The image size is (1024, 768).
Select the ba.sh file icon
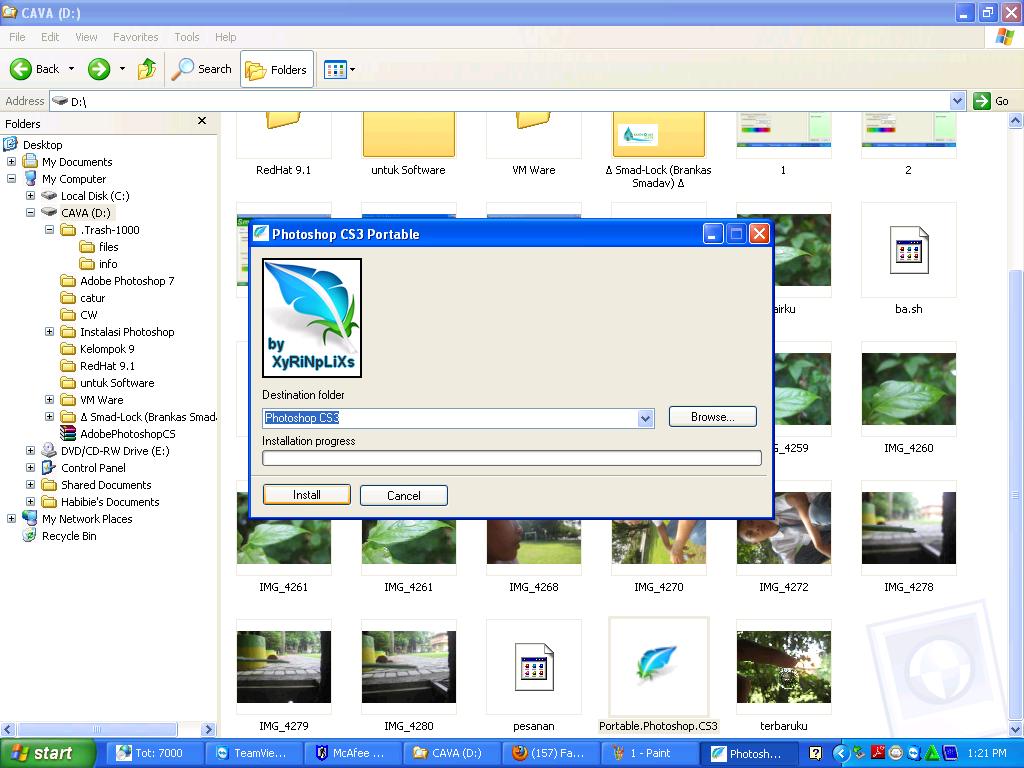908,251
